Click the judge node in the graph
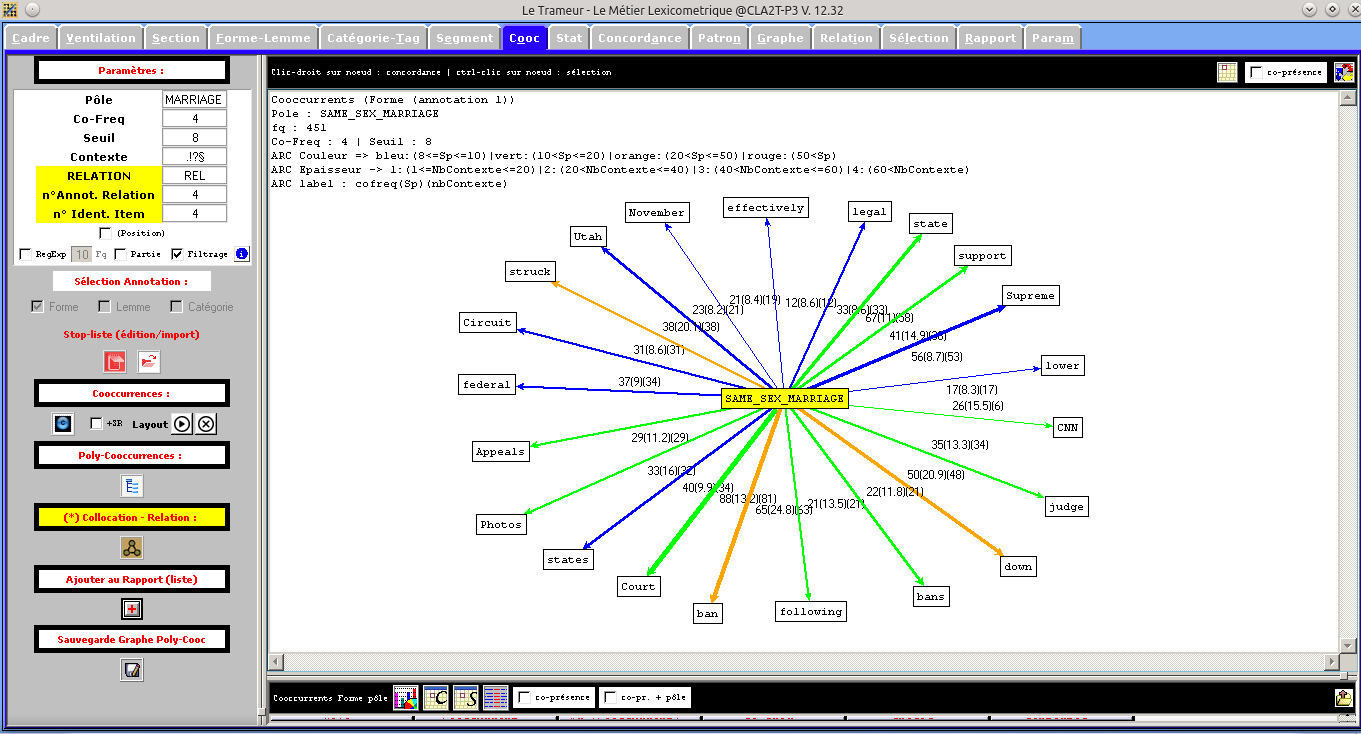This screenshot has width=1361, height=734. pos(1066,507)
